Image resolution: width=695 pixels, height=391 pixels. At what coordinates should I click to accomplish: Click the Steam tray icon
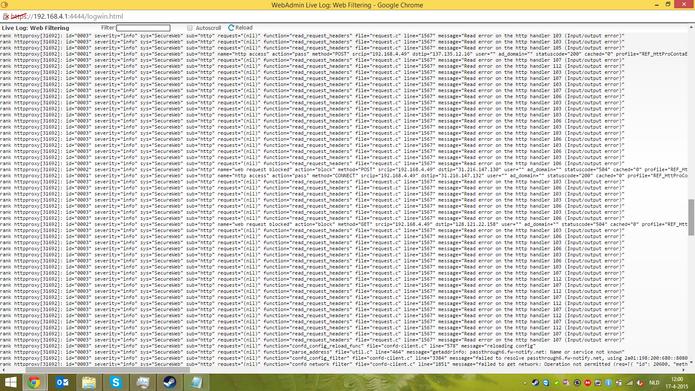(535, 383)
